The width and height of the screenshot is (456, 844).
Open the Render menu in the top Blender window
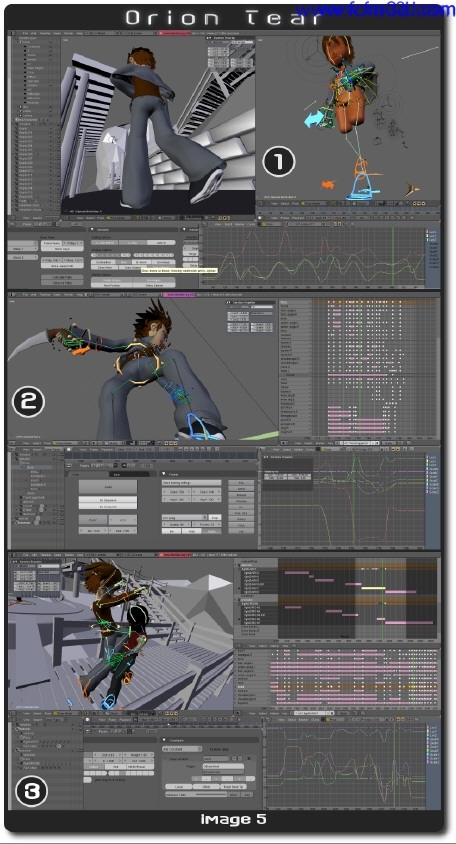pos(69,32)
